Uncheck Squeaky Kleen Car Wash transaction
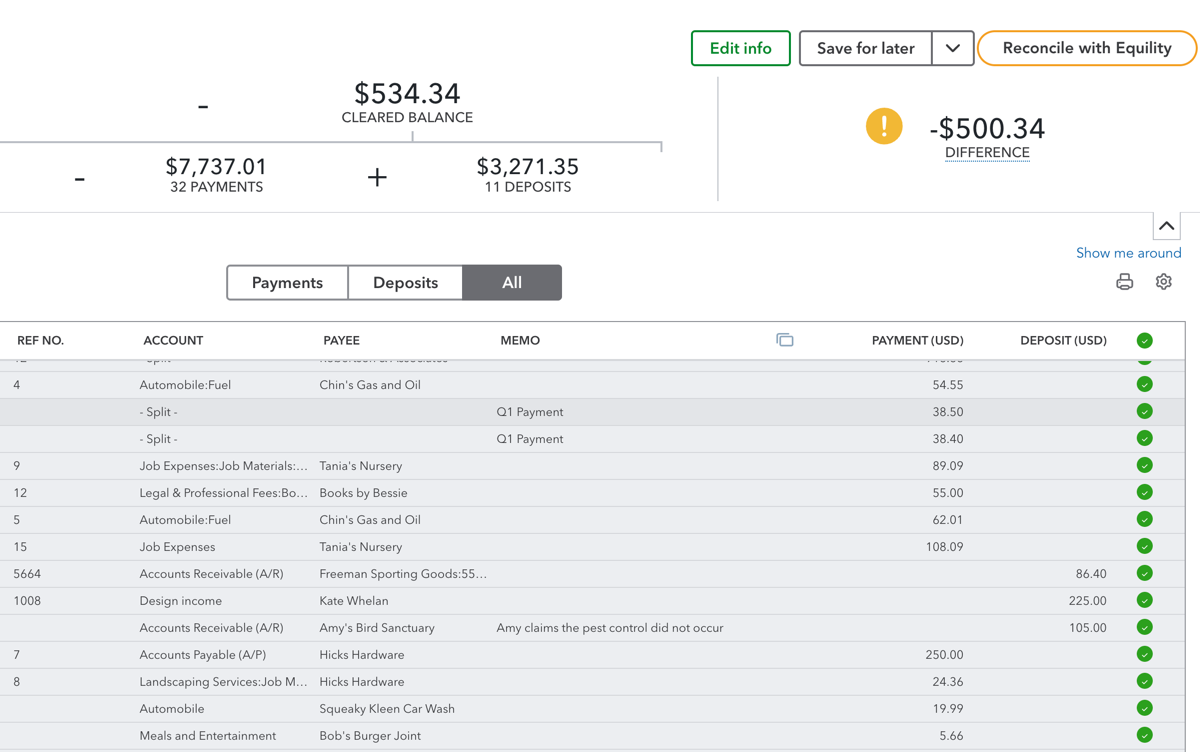1200x752 pixels. click(1144, 709)
